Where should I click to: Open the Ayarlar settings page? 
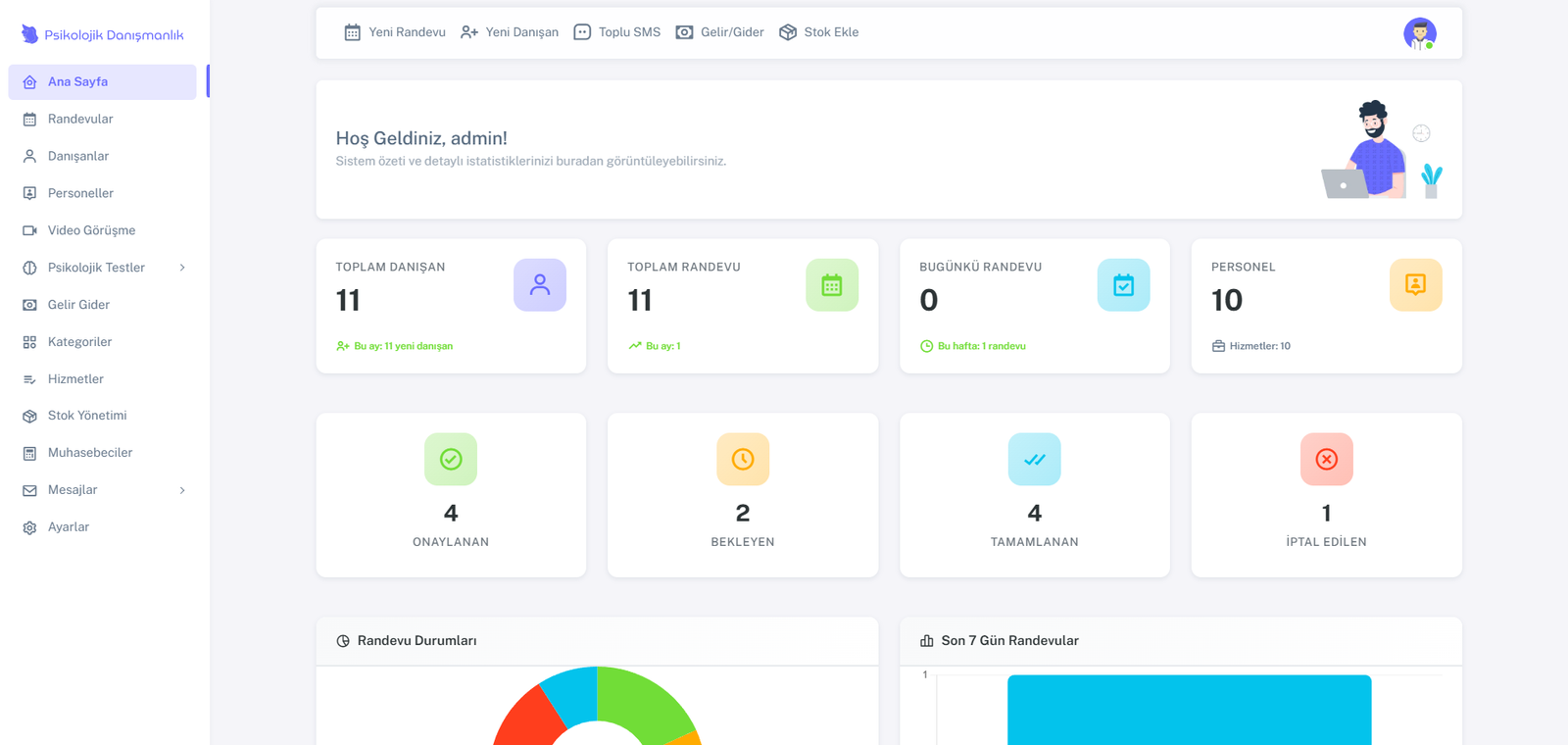69,527
